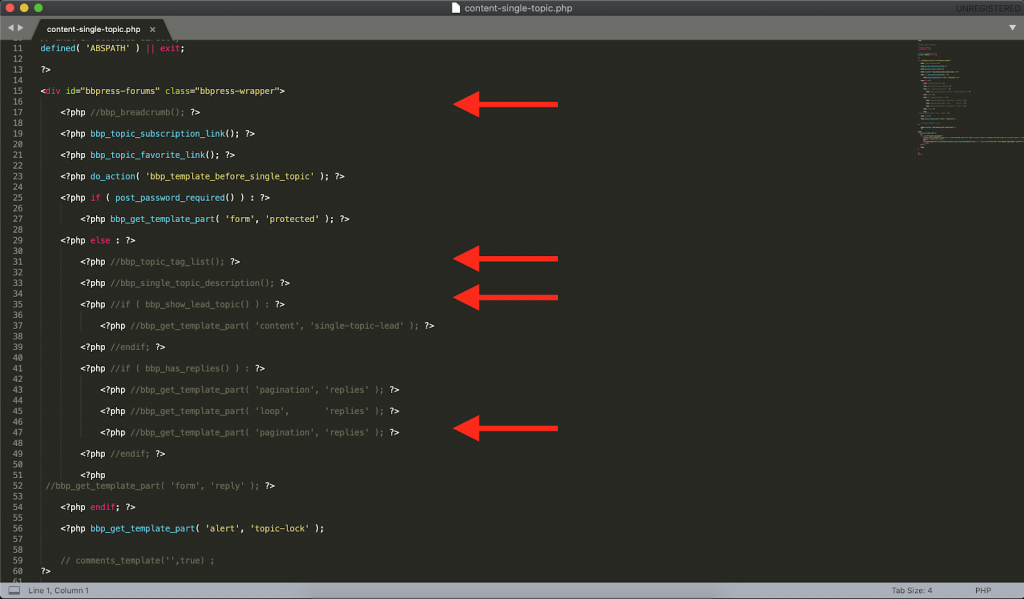This screenshot has width=1024, height=599.
Task: Click the green zoom button in the title bar
Action: point(38,7)
